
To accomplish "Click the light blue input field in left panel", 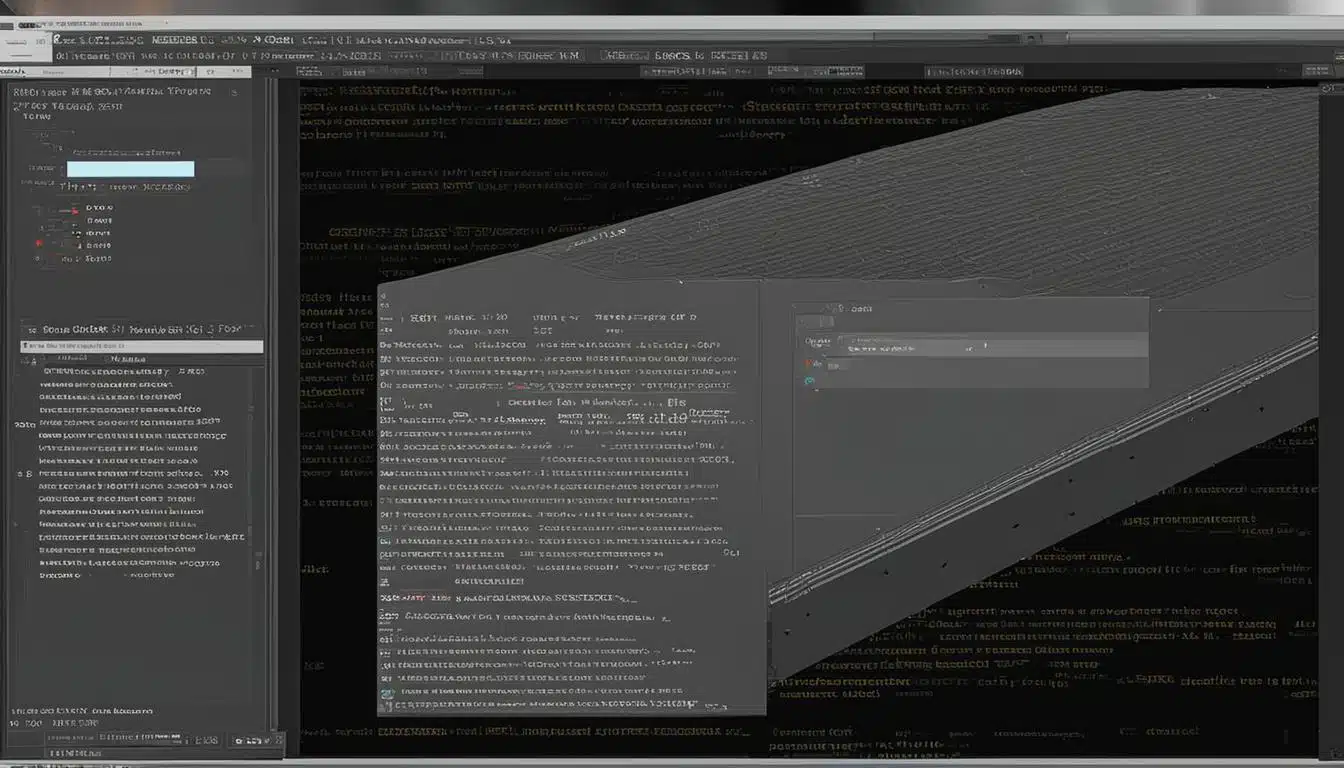I will click(x=130, y=169).
